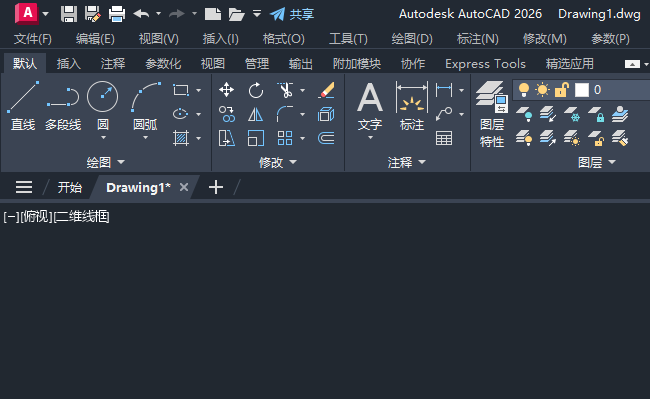Viewport: 650px width, 399px height.
Task: Activate the Trim scissors icon
Action: tap(285, 90)
